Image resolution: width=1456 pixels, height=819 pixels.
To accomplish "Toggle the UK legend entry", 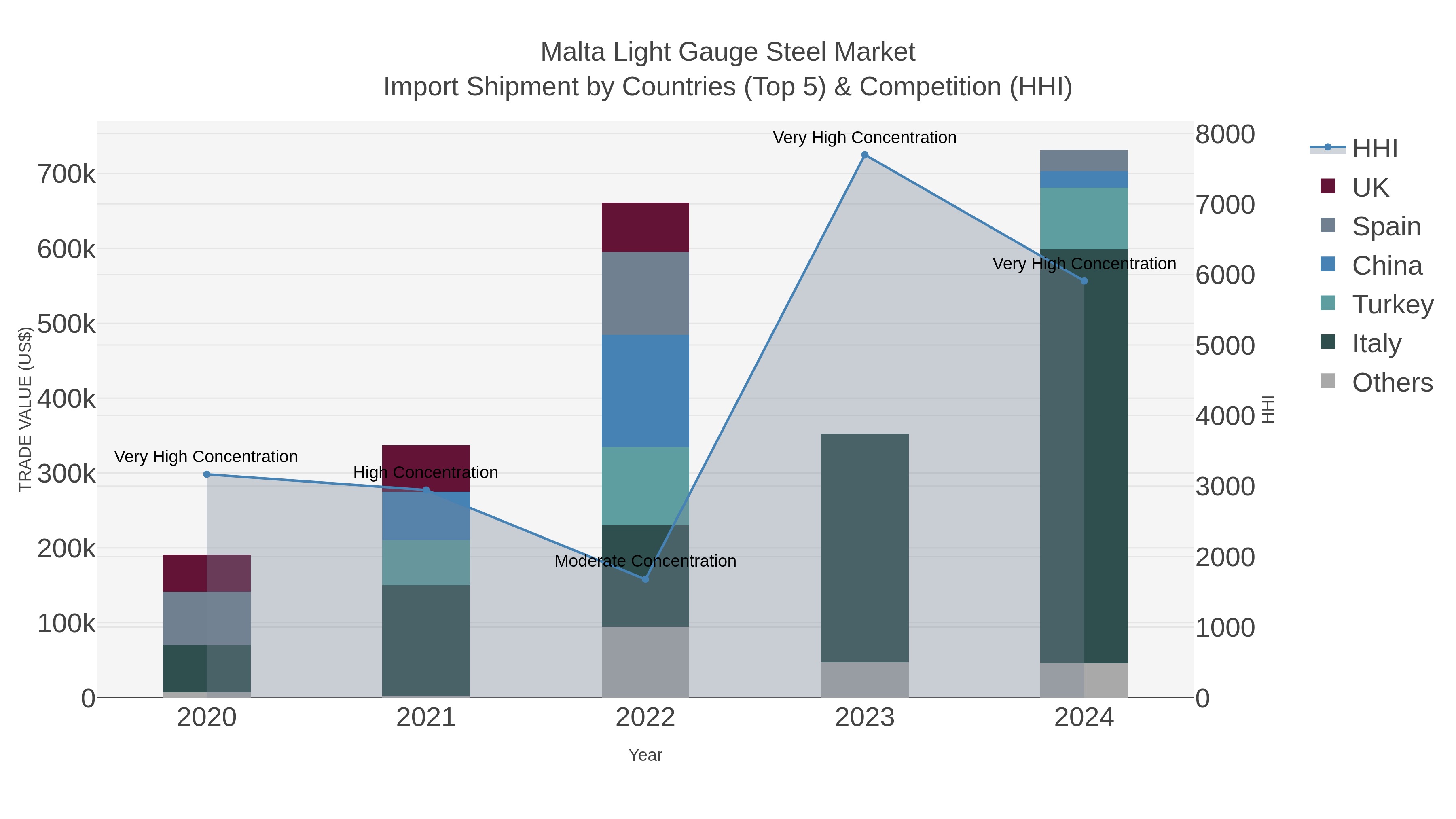I will (1354, 187).
